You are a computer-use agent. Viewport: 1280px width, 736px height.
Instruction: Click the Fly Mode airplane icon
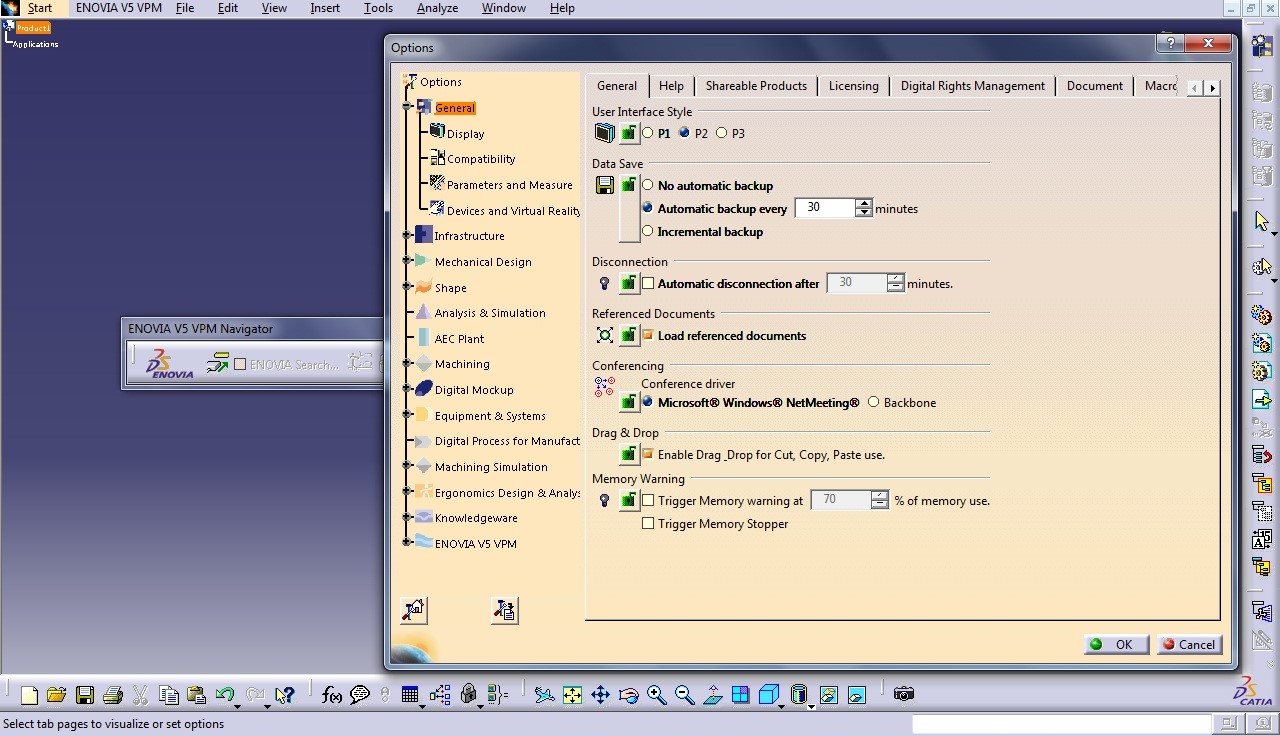tap(544, 694)
